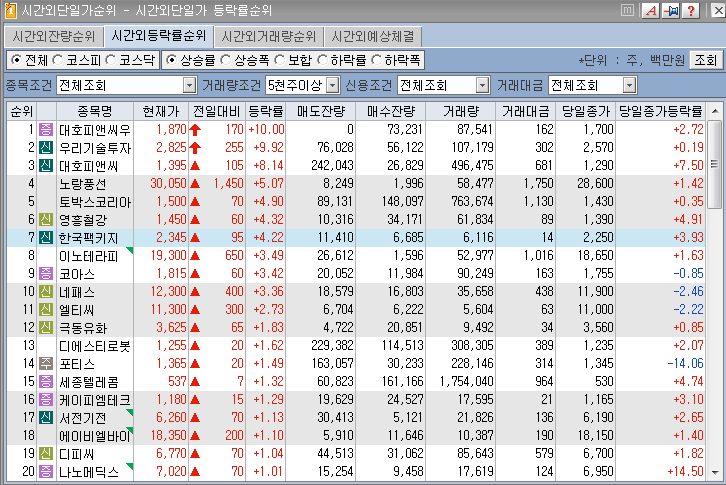
Task: Click the 신 badge next to 극동유화
Action: pos(46,328)
